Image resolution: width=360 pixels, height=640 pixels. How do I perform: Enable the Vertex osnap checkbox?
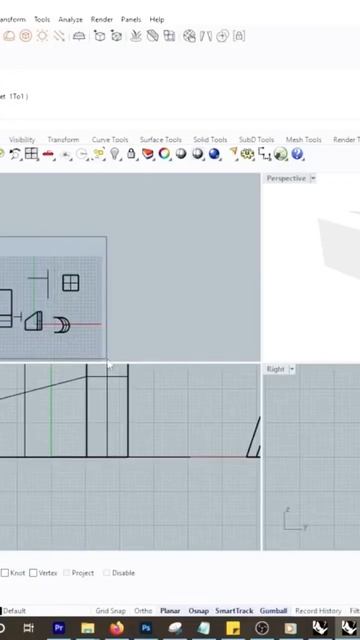pyautogui.click(x=33, y=573)
